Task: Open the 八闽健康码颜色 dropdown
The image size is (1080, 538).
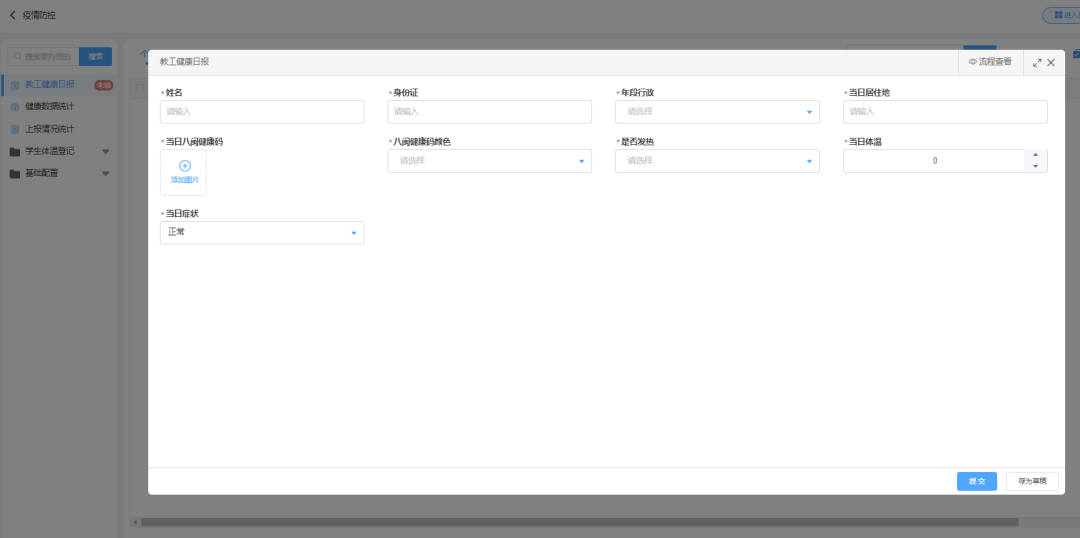Action: pos(489,161)
